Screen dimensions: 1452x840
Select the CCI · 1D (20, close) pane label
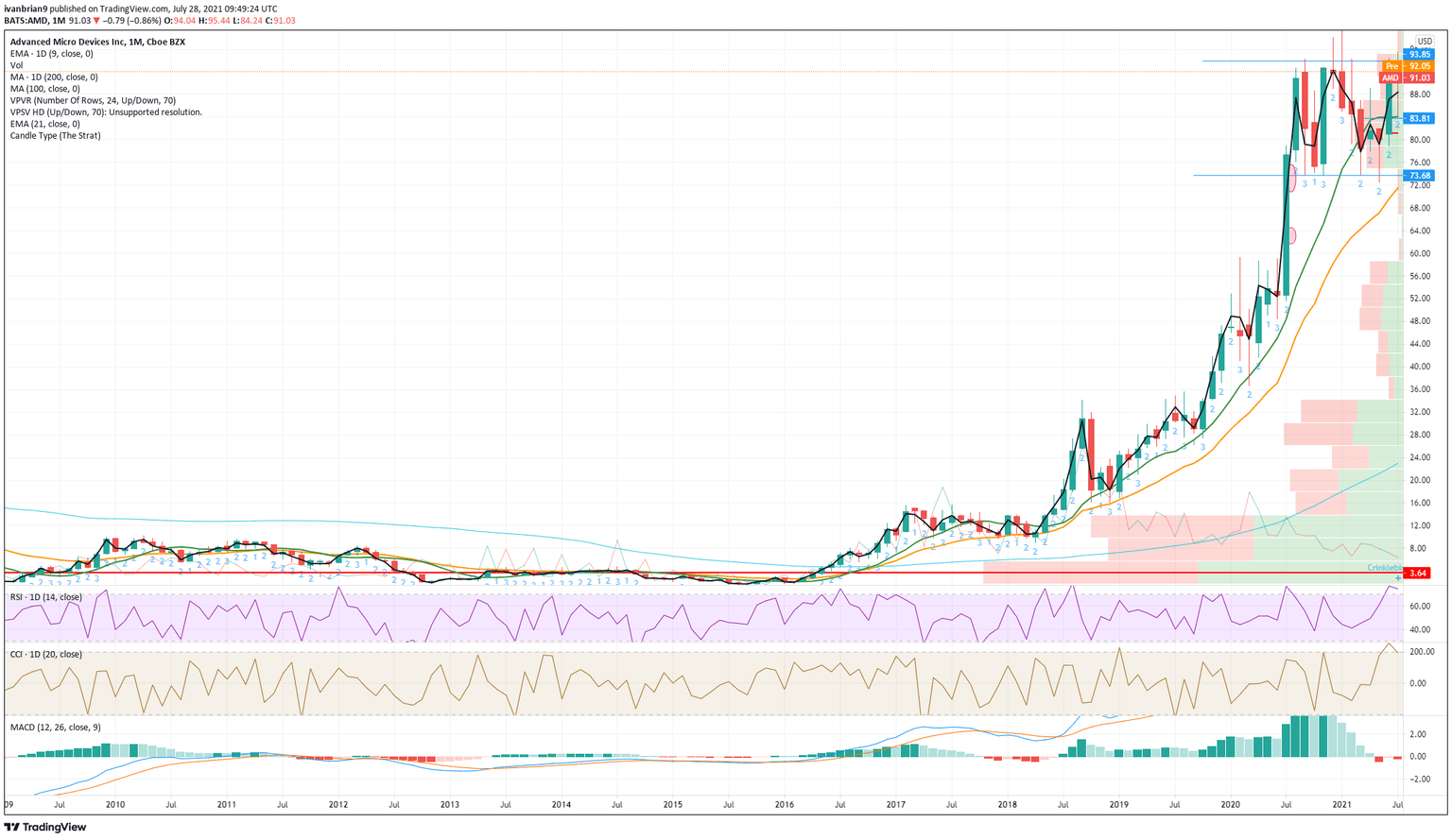click(45, 654)
